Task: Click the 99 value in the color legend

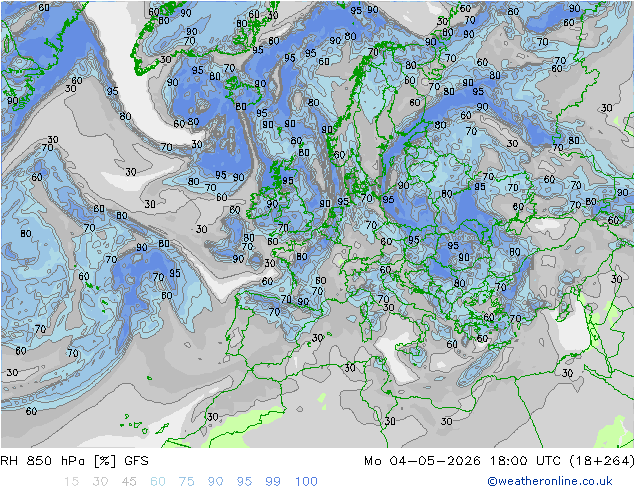Action: pos(273,481)
